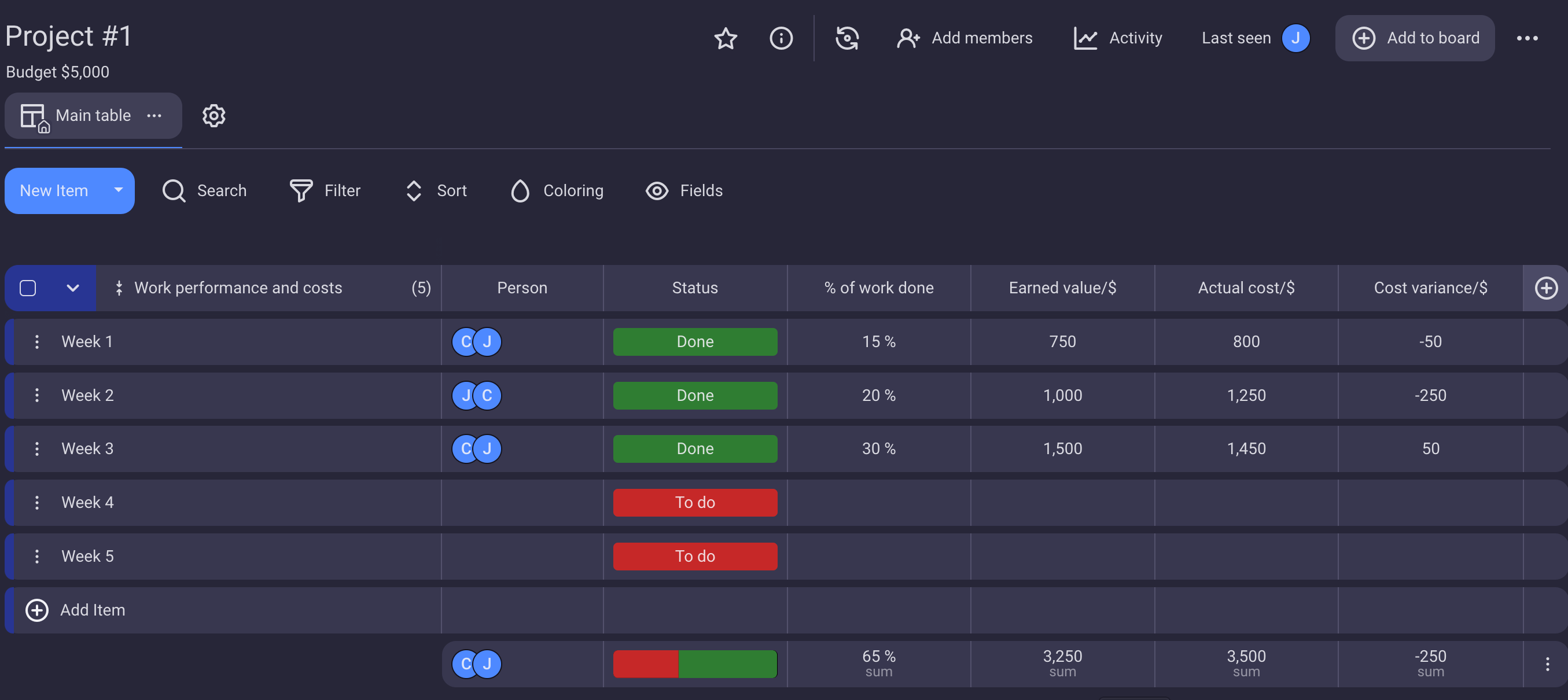Click the 65 % sum cell
This screenshot has width=1568, height=700.
tap(878, 664)
